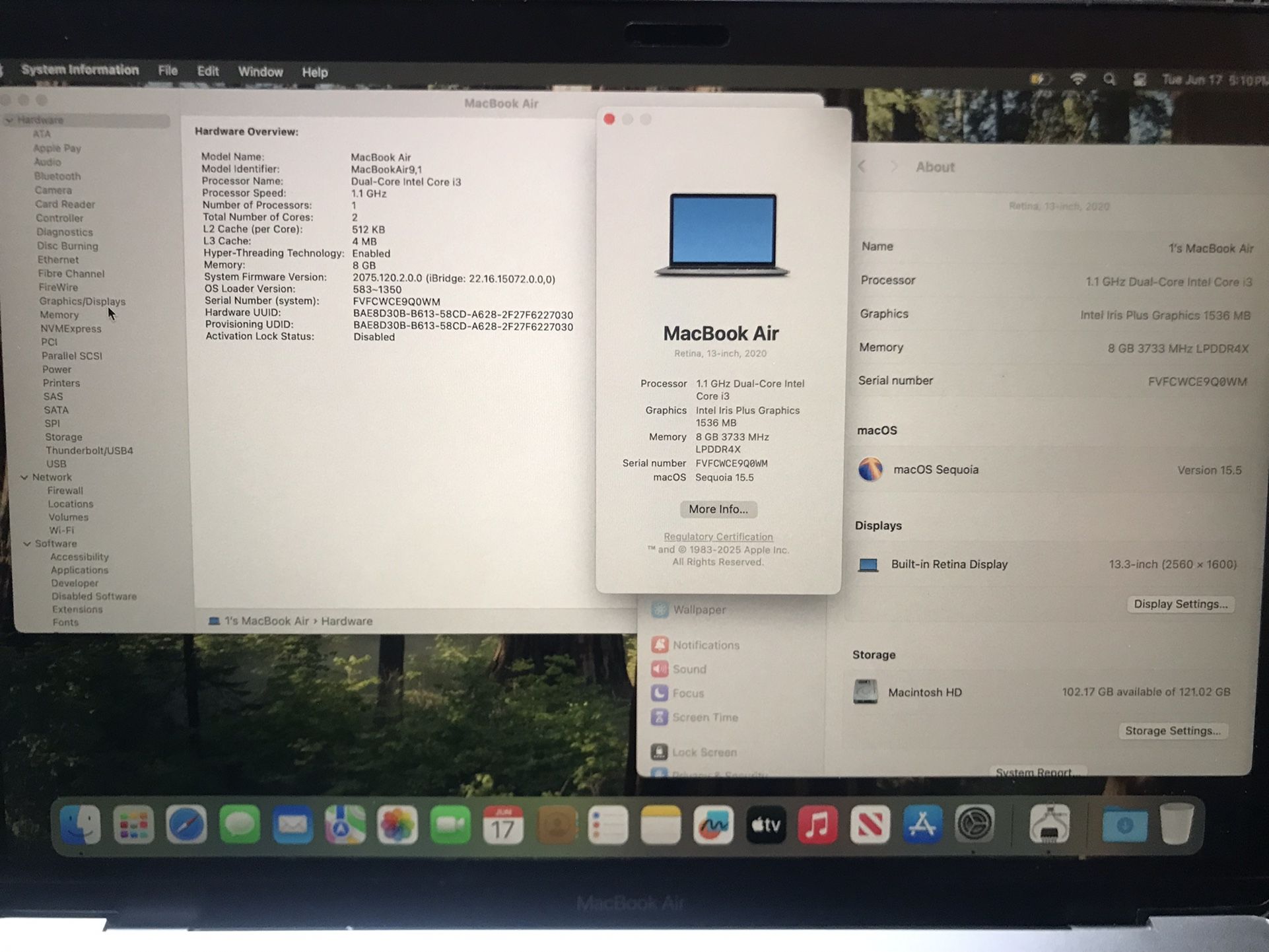Collapse the Software tree section
The width and height of the screenshot is (1269, 952).
pyautogui.click(x=27, y=543)
